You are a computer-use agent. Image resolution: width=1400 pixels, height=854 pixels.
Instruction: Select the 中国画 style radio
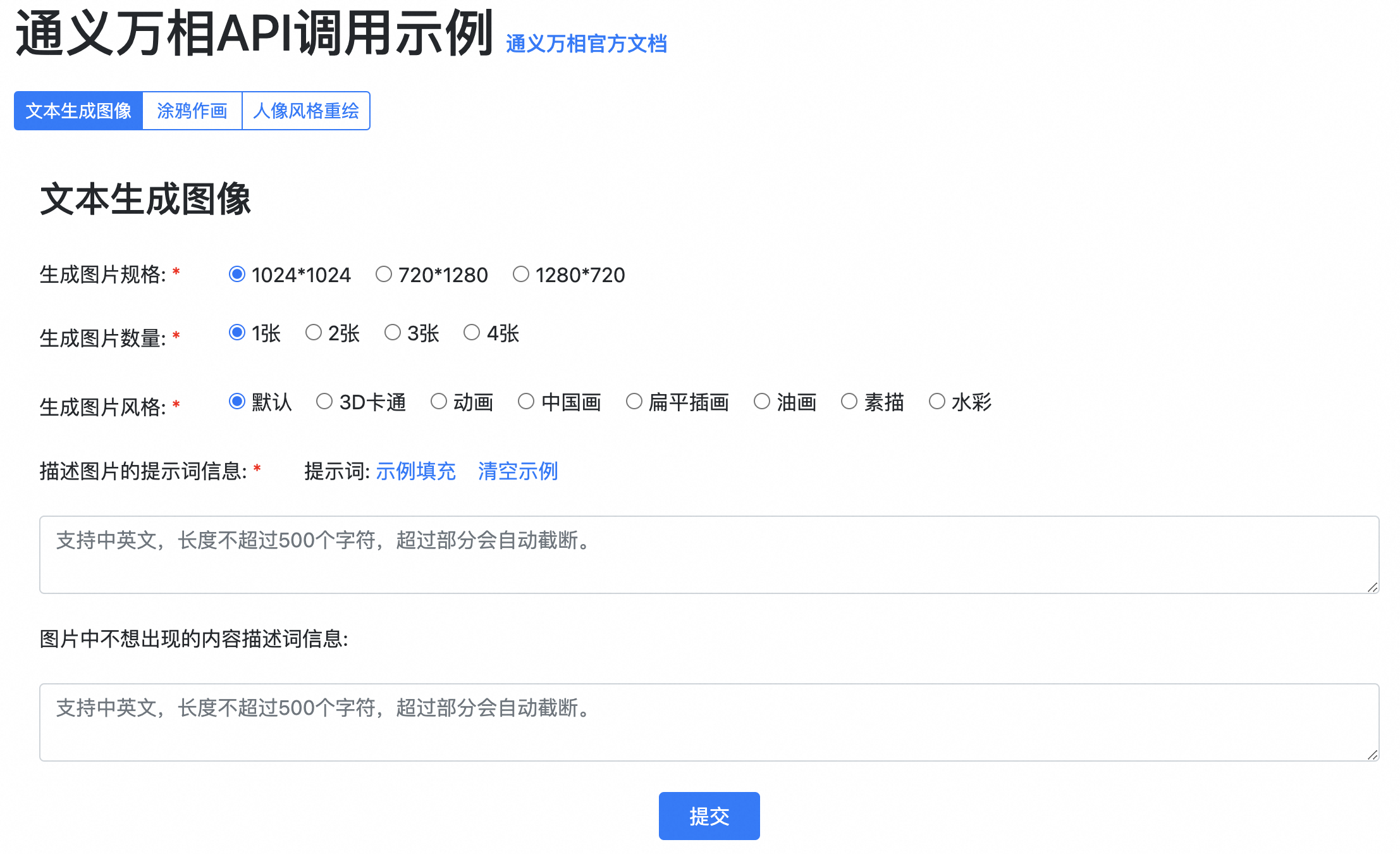click(x=526, y=401)
